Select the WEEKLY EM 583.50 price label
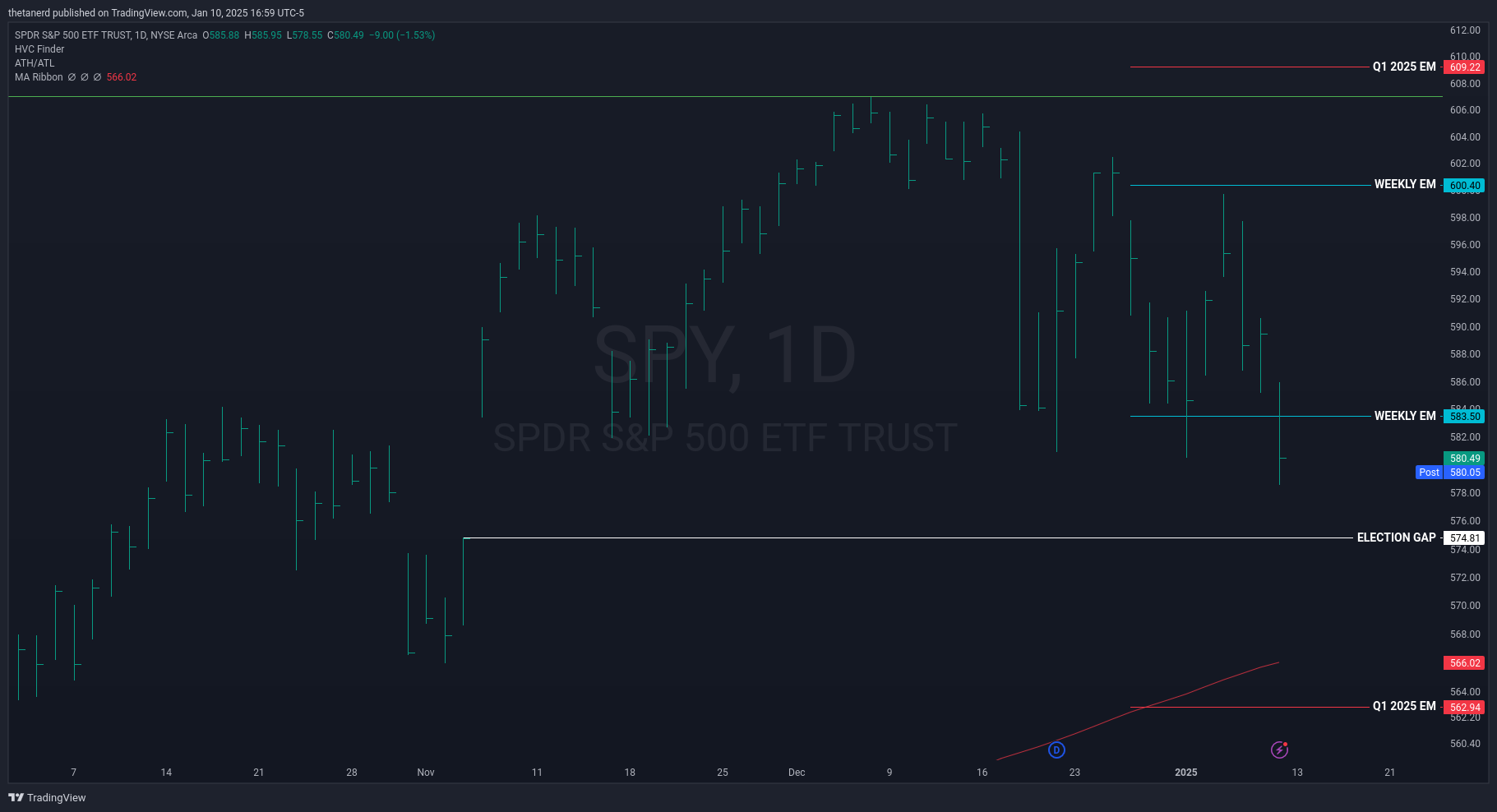This screenshot has height=812, width=1497. click(x=1464, y=417)
